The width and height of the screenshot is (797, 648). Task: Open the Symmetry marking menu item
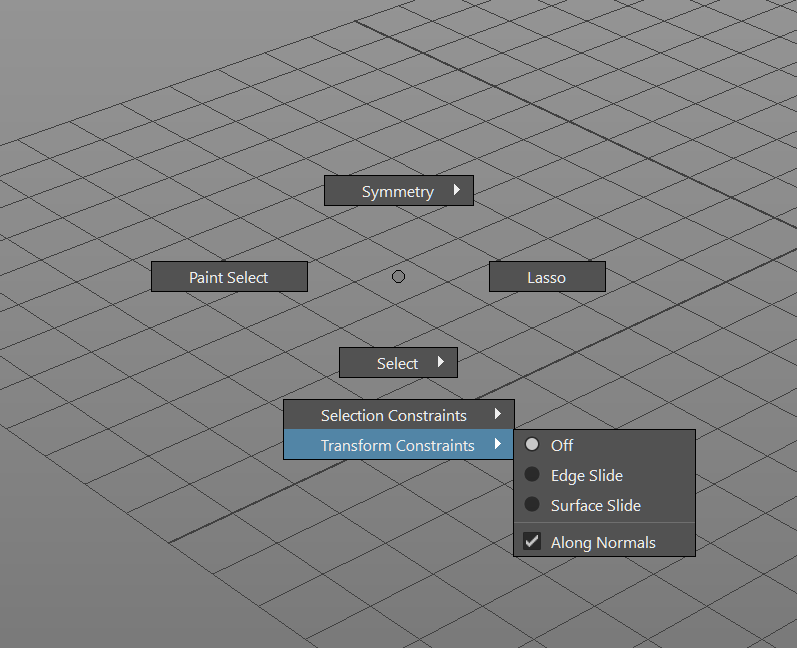point(398,191)
